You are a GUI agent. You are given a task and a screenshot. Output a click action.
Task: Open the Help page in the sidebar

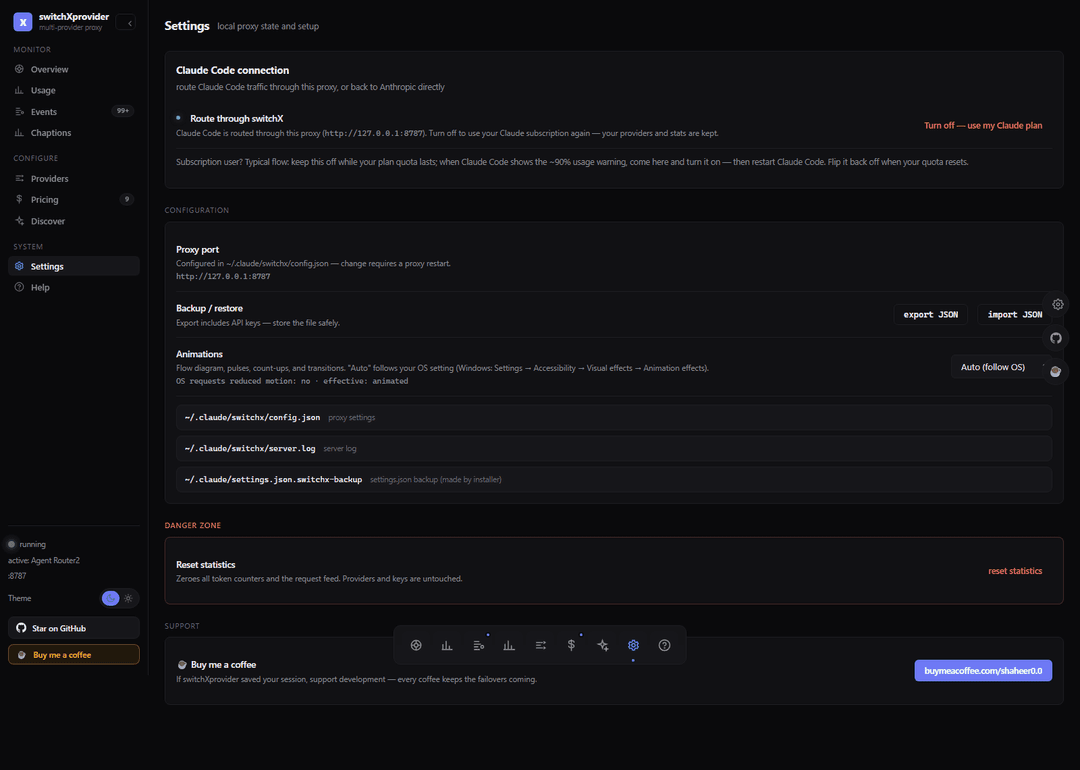pyautogui.click(x=74, y=287)
